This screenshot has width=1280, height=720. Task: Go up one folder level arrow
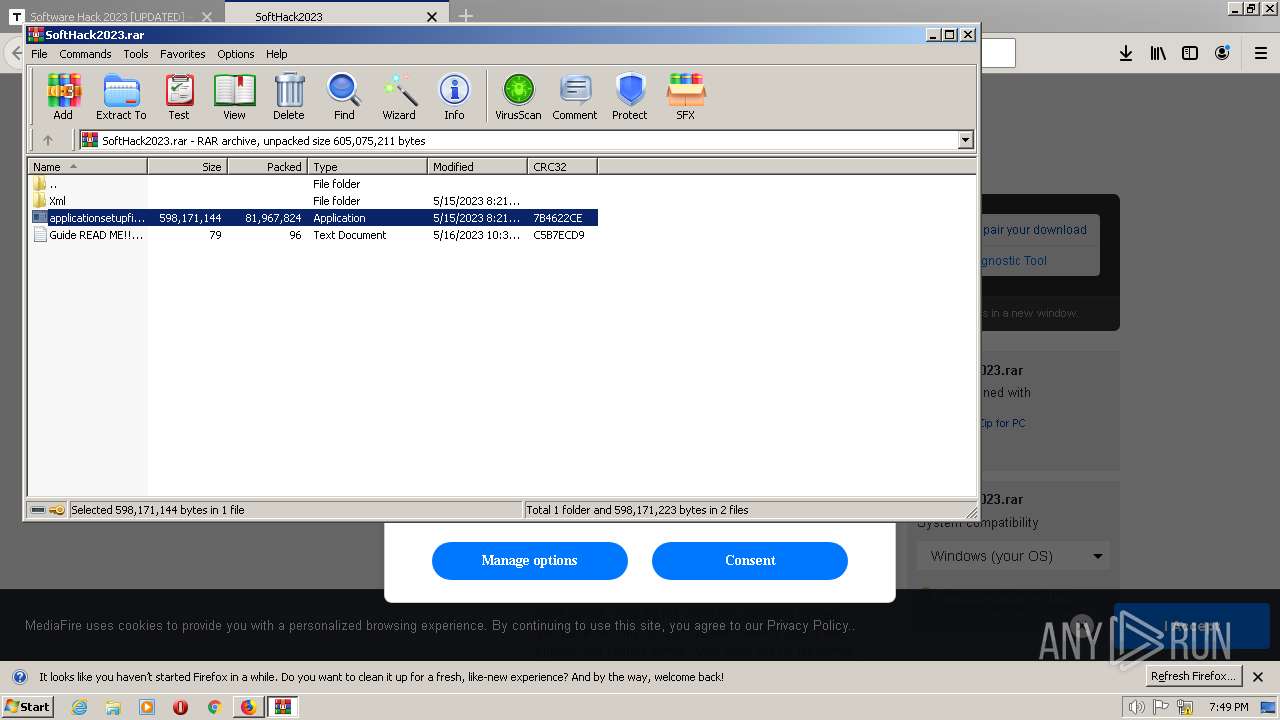47,141
